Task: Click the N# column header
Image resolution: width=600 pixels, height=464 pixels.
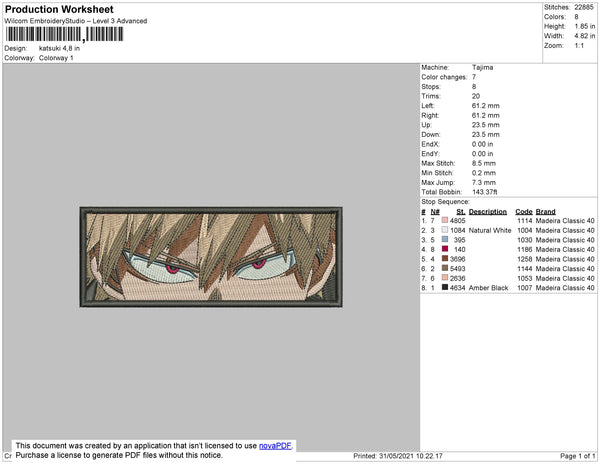Action: [x=435, y=212]
